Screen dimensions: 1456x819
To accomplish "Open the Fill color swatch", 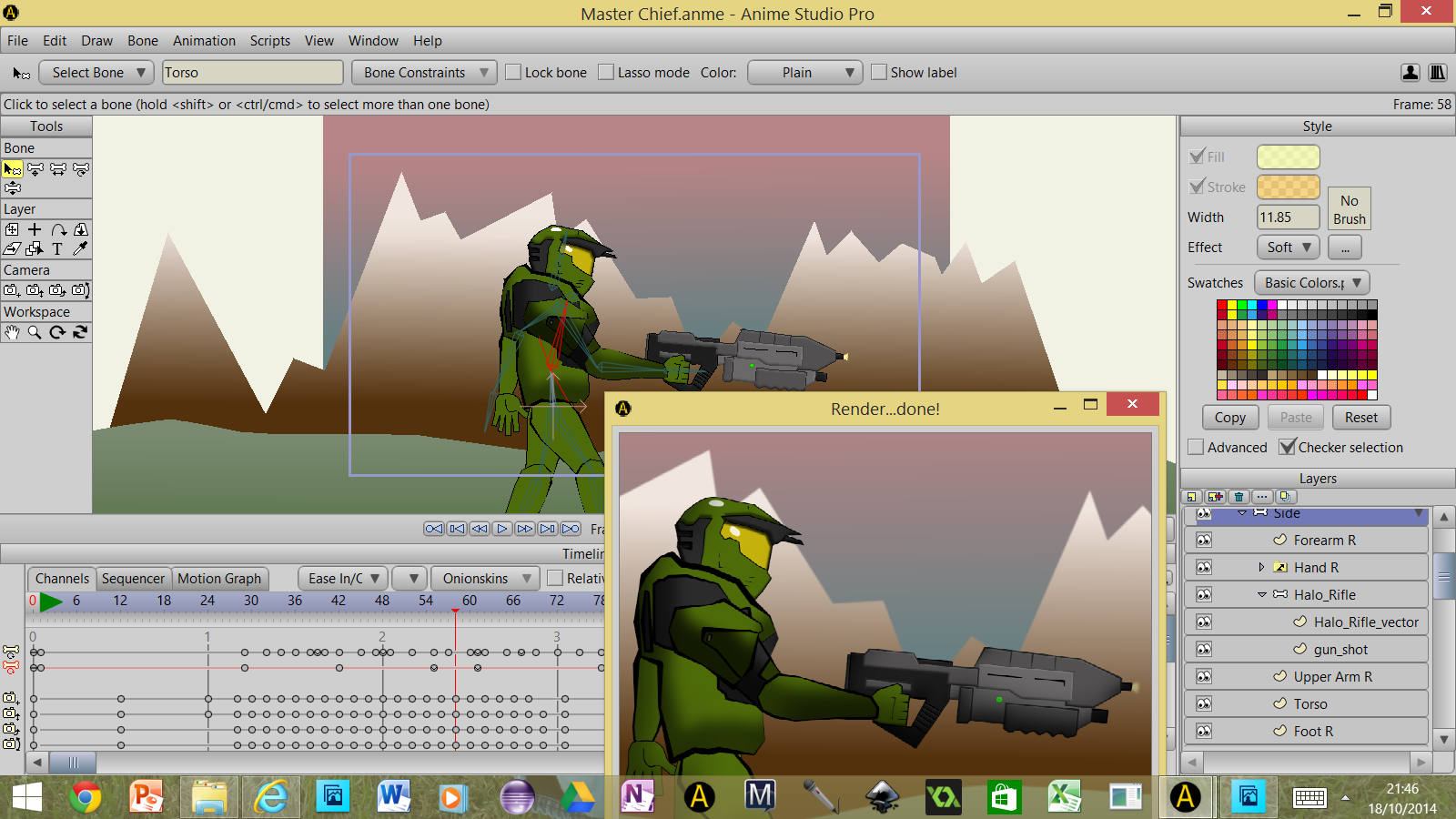I will point(1288,157).
